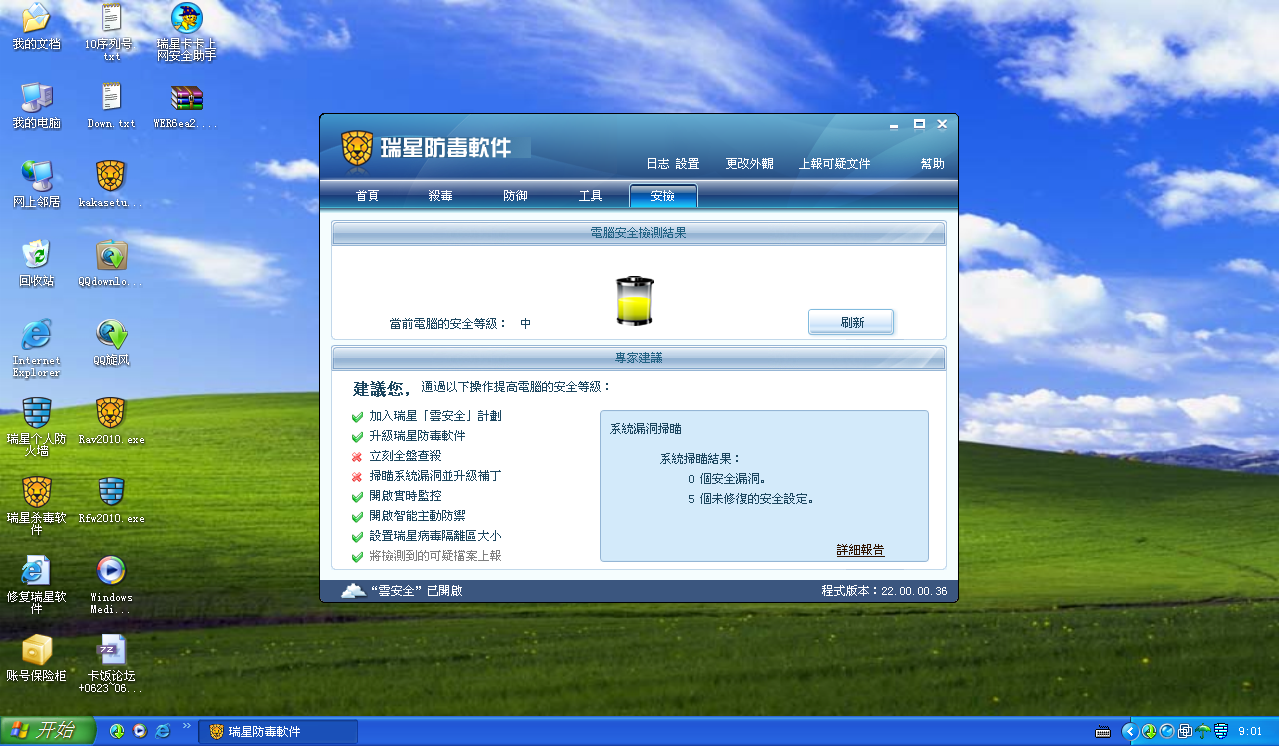Click the '0 個安全漏洞' text
This screenshot has height=746, width=1279.
point(727,478)
